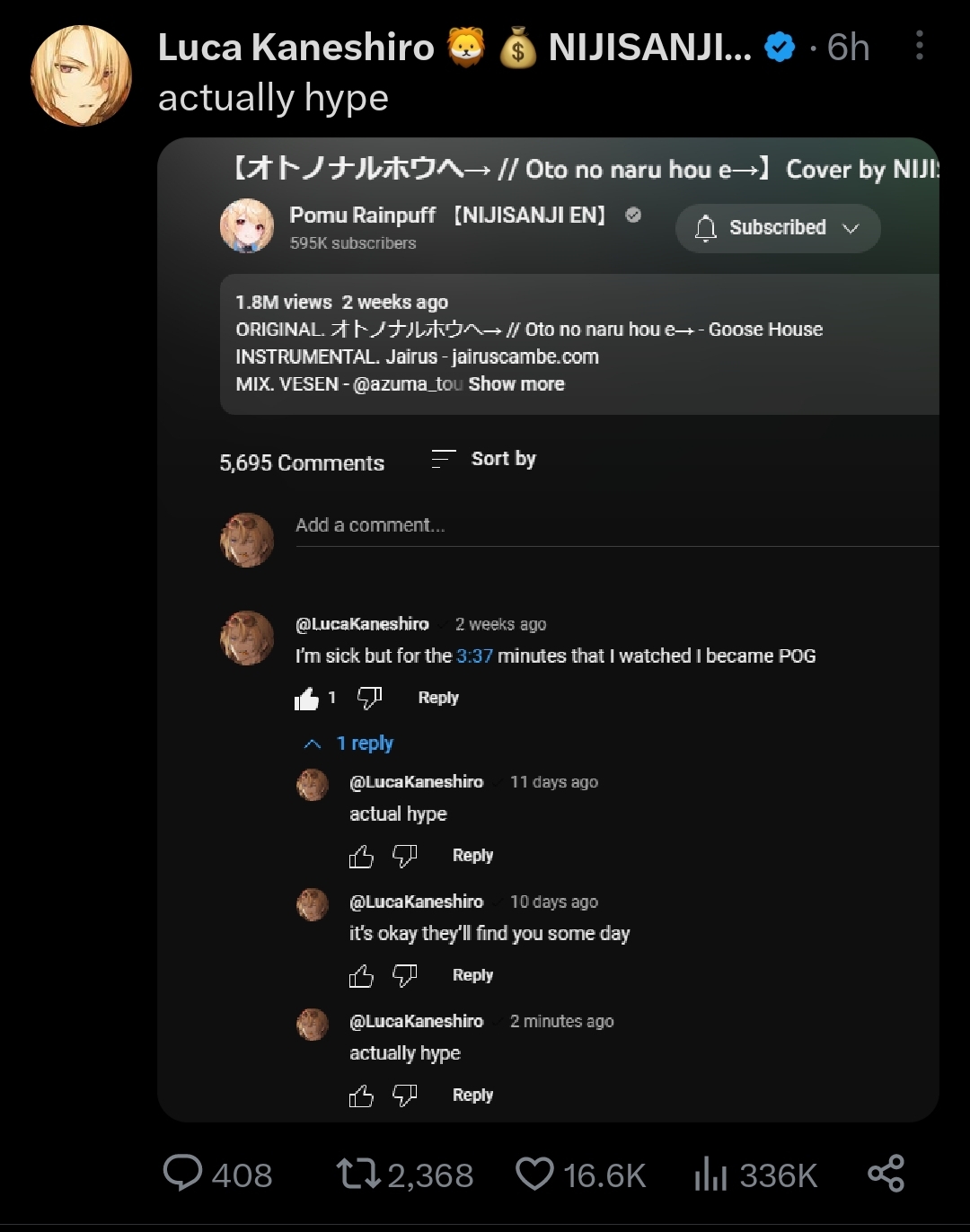970x1232 pixels.
Task: Open Pomu Rainpuff channel name
Action: point(362,216)
